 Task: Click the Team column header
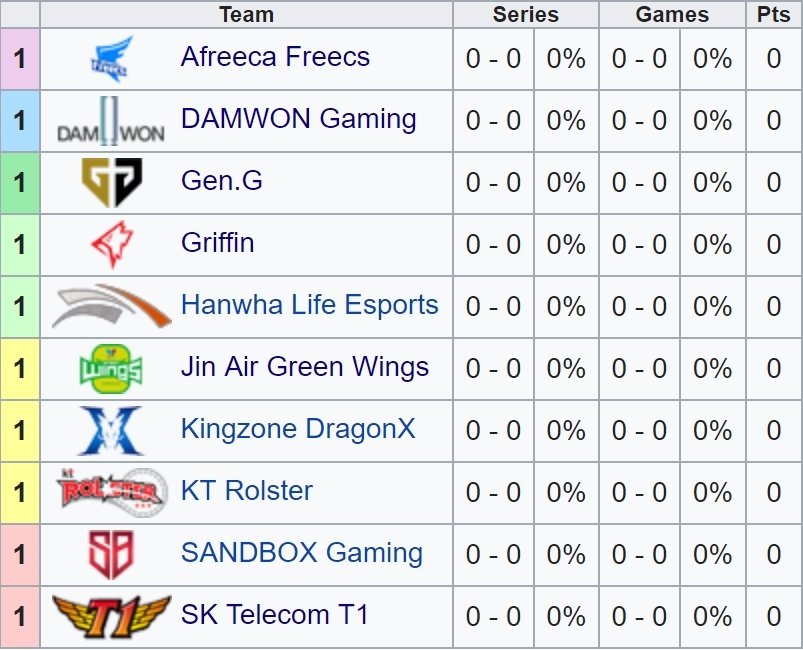(x=246, y=14)
